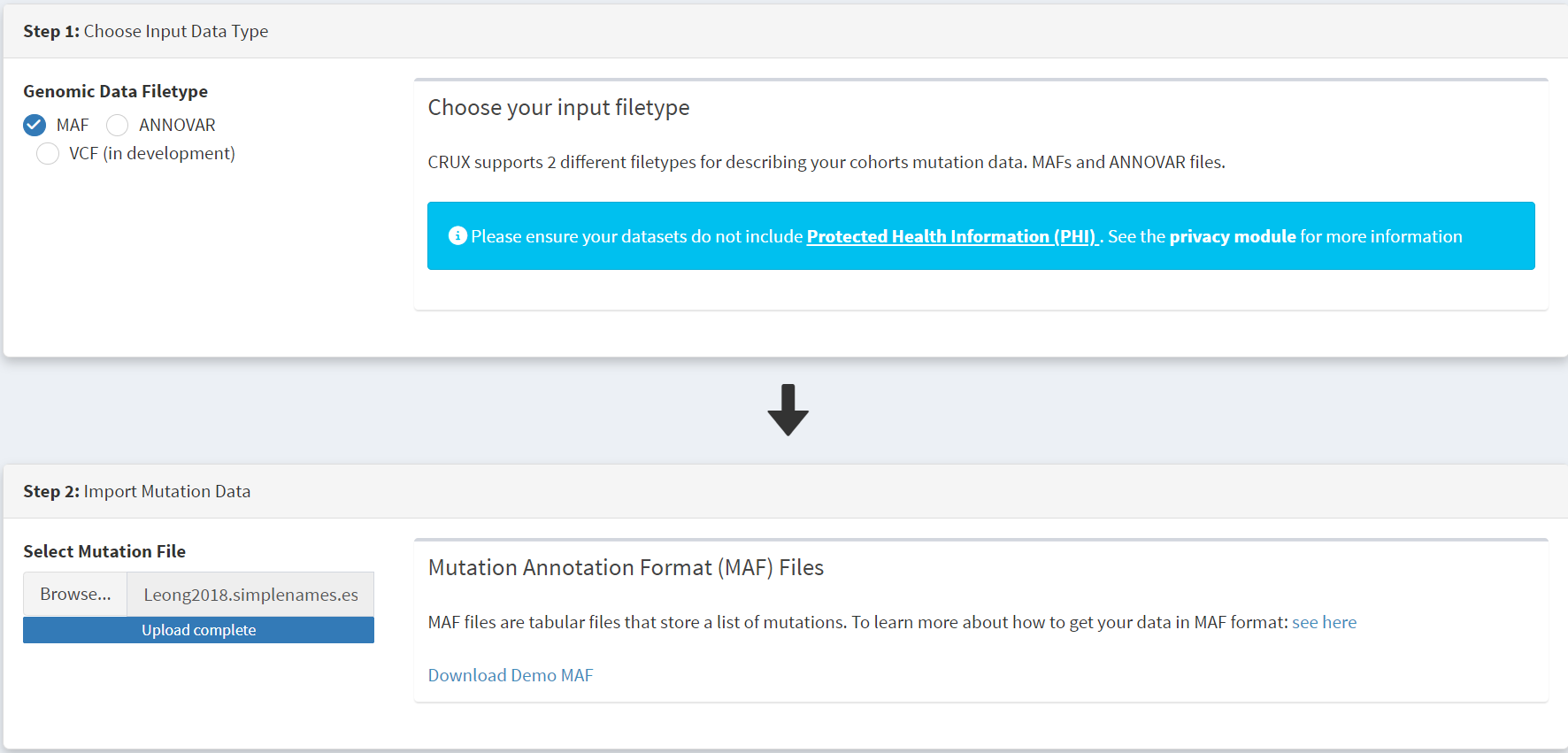Select the MAF filetype radio button
1568x753 pixels.
click(x=35, y=125)
